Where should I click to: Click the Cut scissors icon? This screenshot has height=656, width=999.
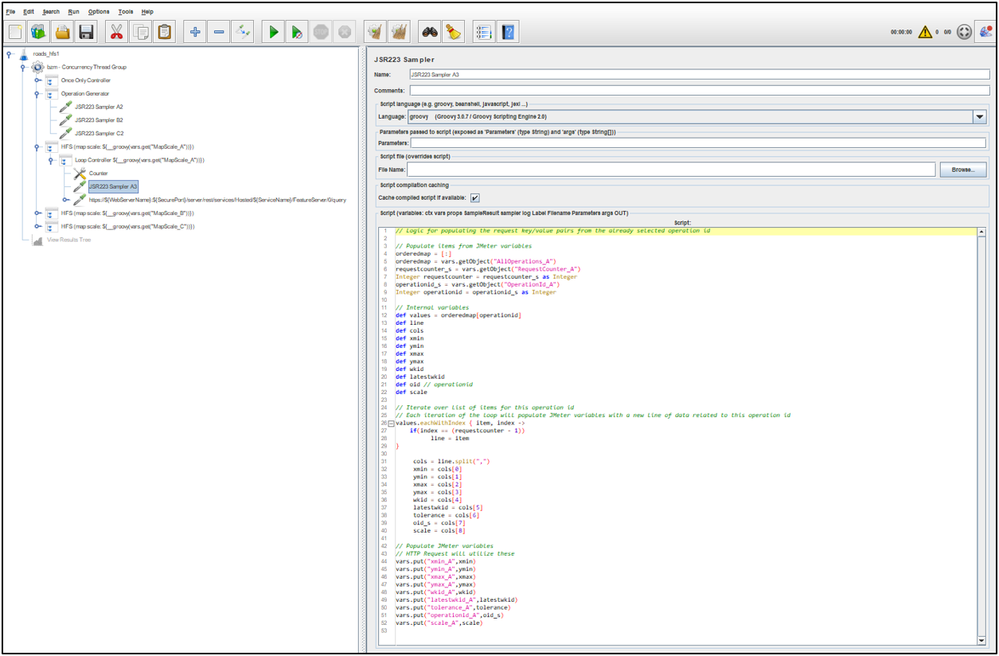[x=117, y=32]
